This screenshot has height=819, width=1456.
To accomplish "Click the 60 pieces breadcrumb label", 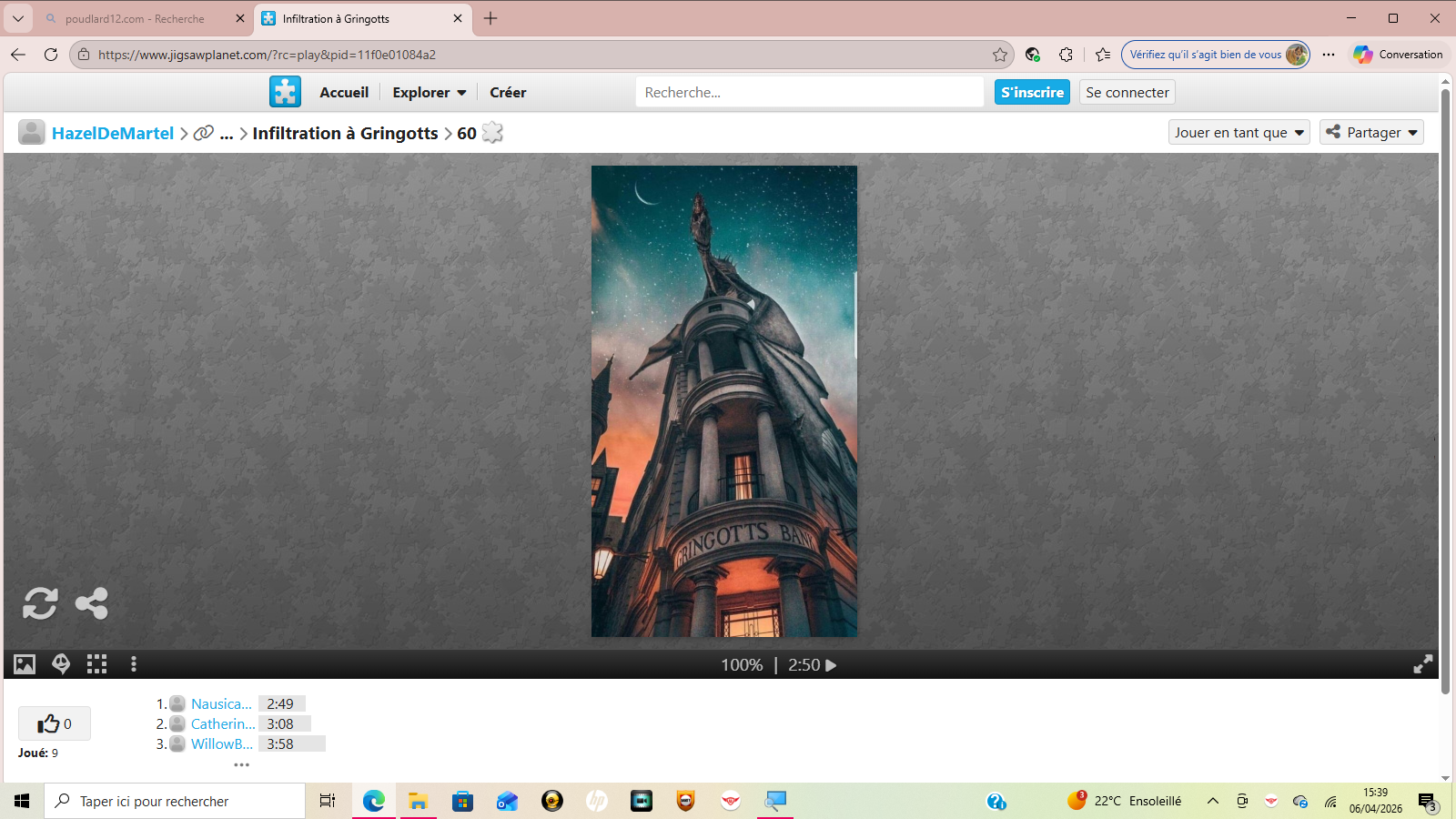I will 467,133.
